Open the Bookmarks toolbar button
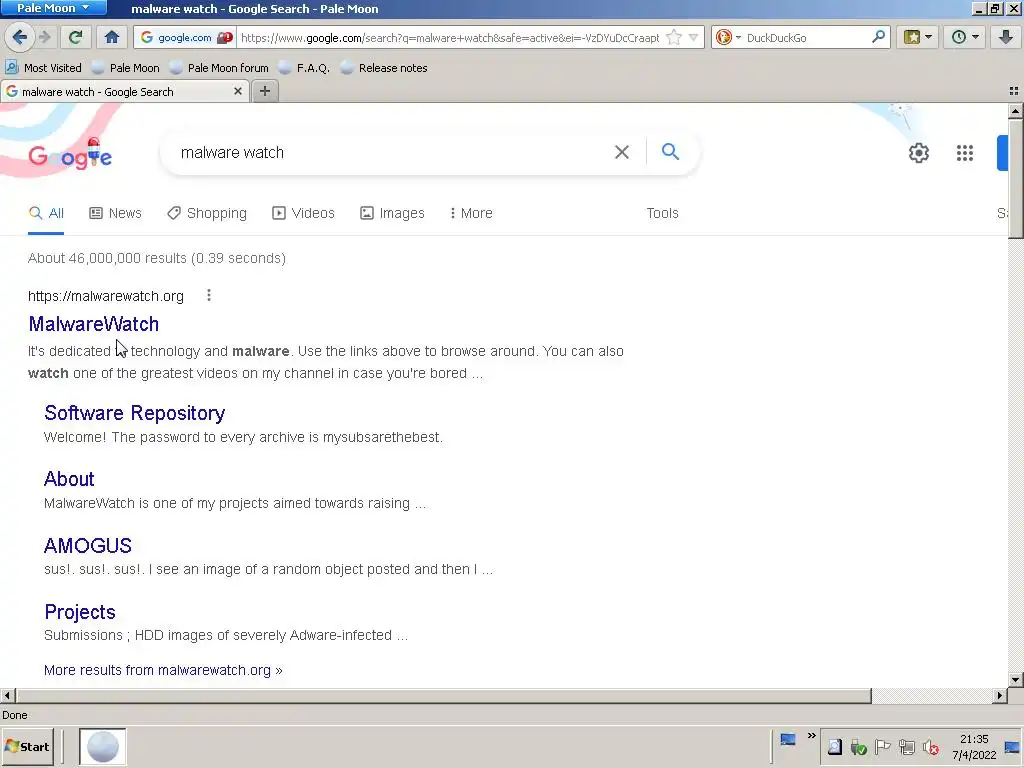This screenshot has height=768, width=1024. pyautogui.click(x=912, y=37)
